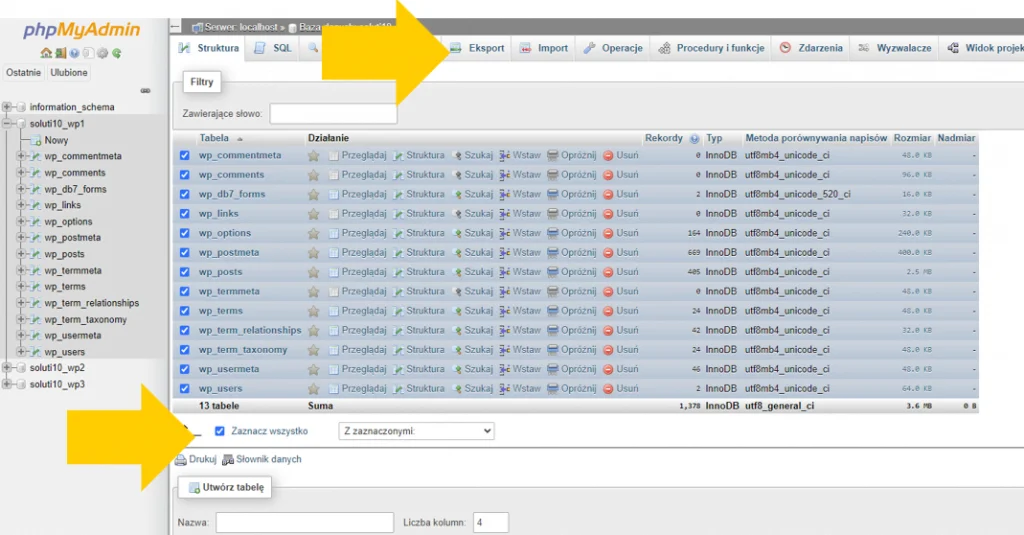1024x535 pixels.
Task: Click the Serwer: localhost breadcrumb link
Action: 239,27
